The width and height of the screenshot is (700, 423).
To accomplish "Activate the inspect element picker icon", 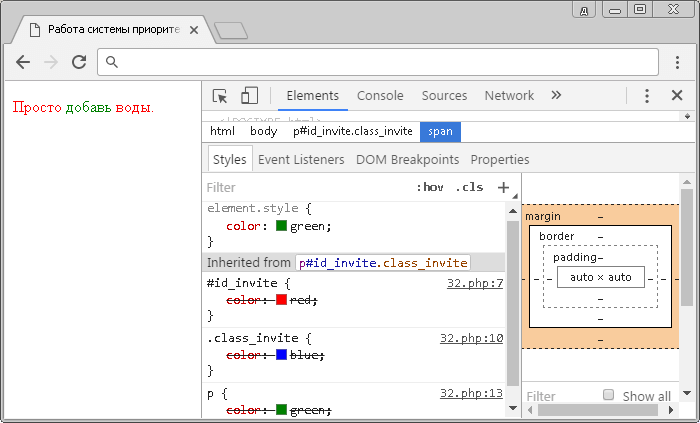I will [220, 96].
